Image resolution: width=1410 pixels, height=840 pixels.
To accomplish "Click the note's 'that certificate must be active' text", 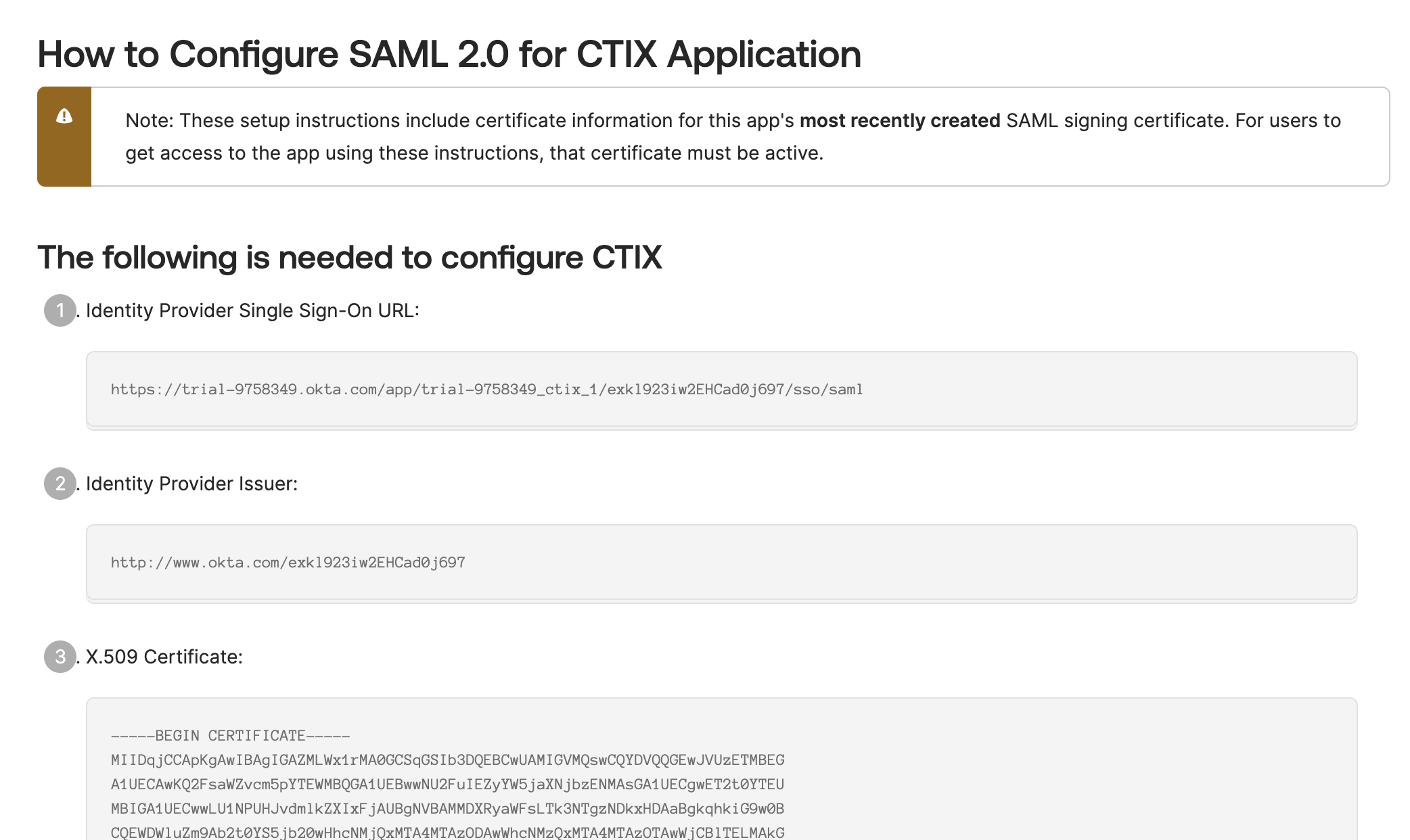I will [x=686, y=154].
